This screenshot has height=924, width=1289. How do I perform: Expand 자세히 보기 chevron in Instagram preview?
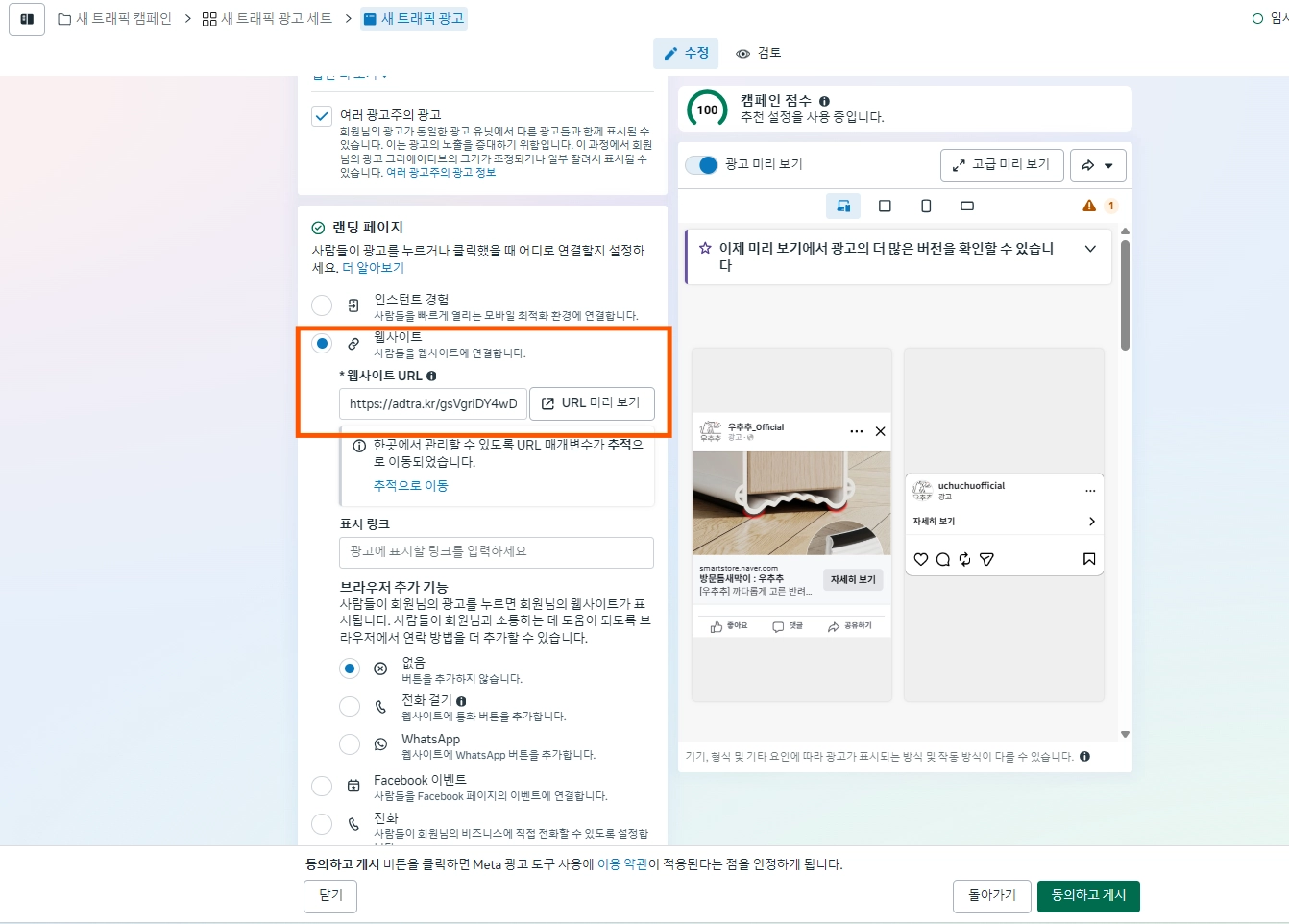pyautogui.click(x=1091, y=522)
